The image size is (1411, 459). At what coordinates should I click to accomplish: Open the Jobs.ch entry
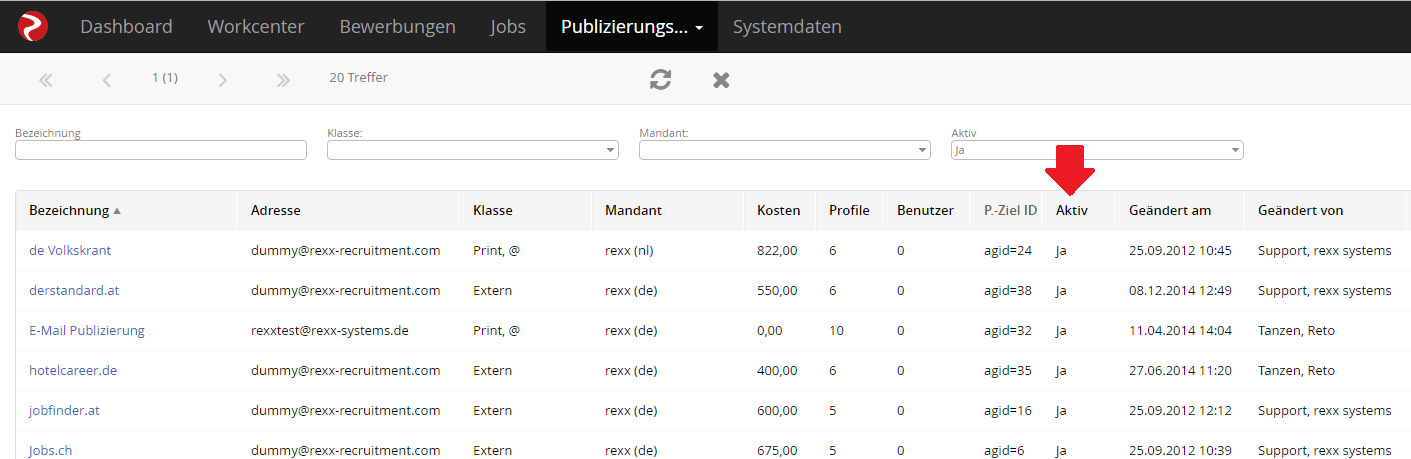[50, 450]
